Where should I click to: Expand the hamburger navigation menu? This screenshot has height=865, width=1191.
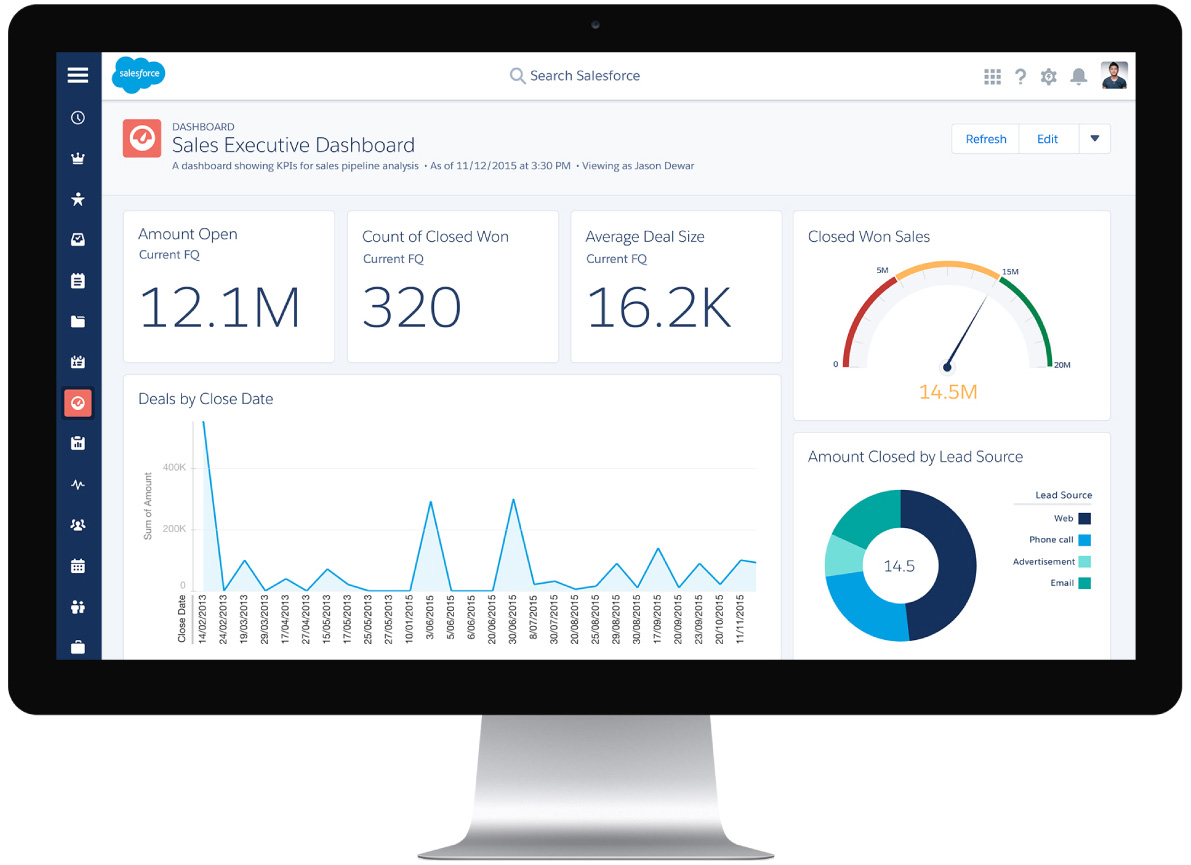tap(78, 74)
